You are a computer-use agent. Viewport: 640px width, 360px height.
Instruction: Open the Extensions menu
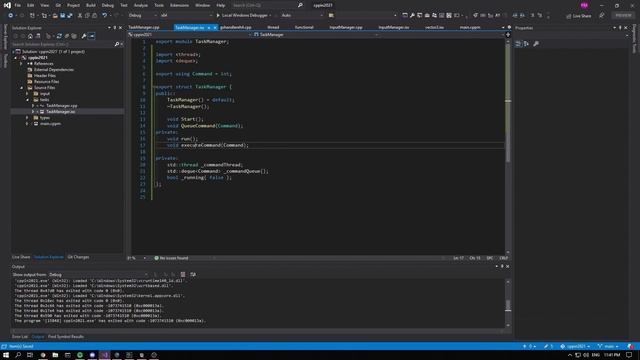(x=179, y=5)
